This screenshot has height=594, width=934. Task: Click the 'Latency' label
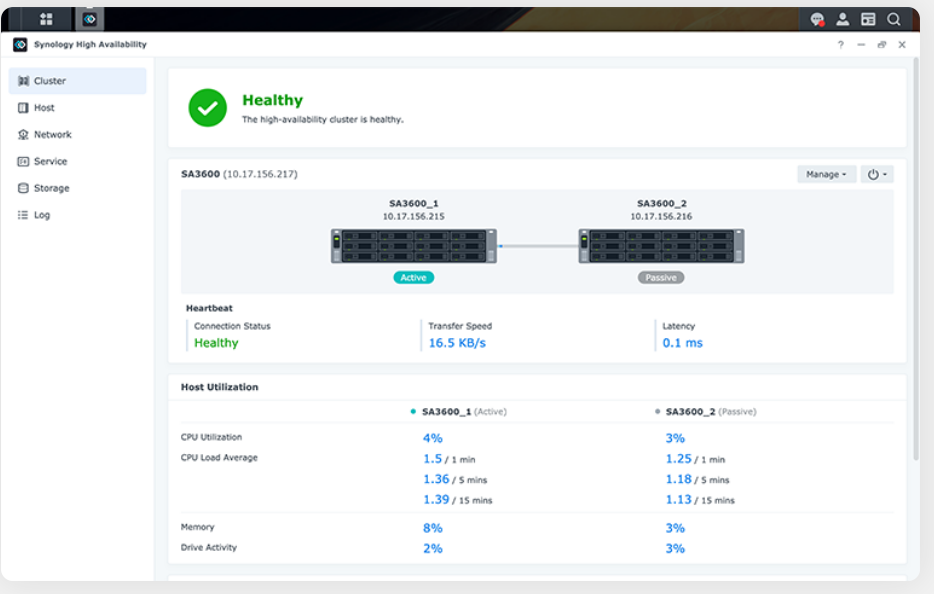[678, 326]
